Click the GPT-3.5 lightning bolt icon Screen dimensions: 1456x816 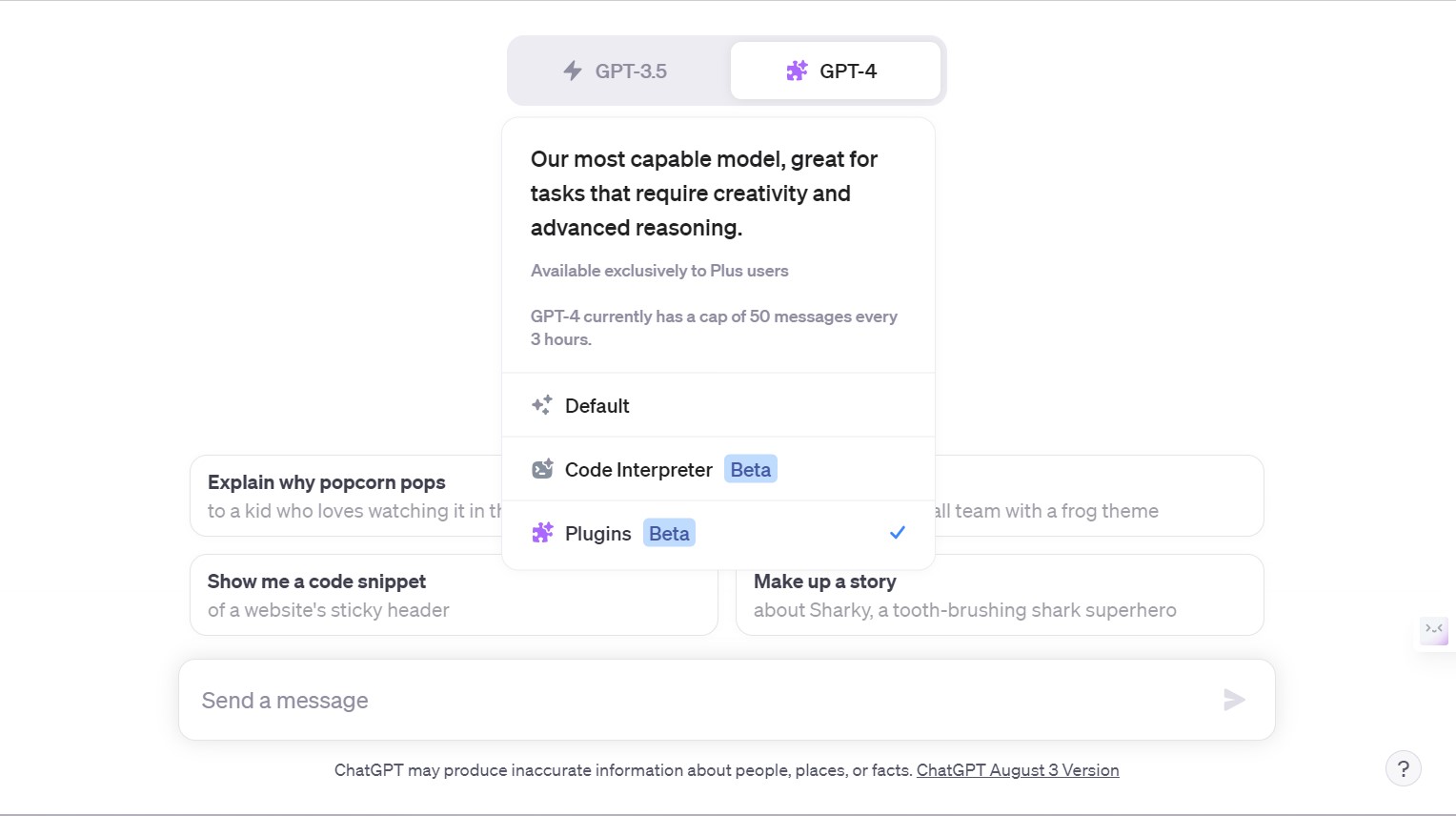573,71
